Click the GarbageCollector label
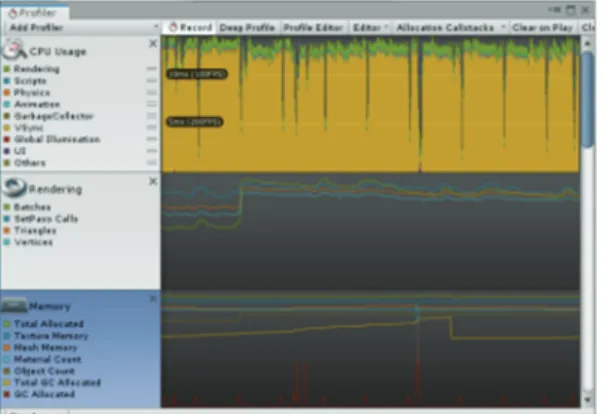This screenshot has width=604, height=414. [54, 116]
